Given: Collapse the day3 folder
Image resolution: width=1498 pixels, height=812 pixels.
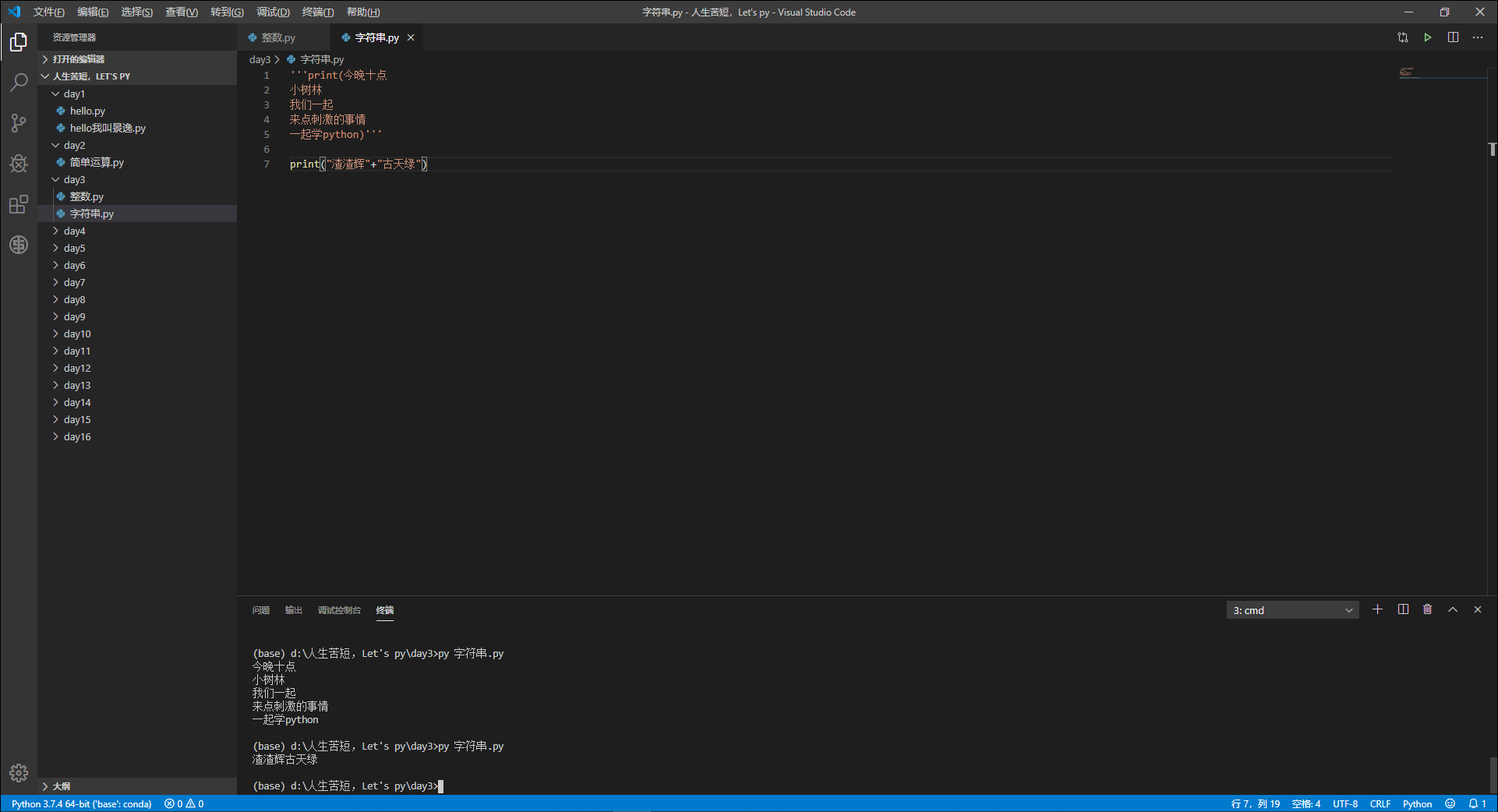Looking at the screenshot, I should (x=136, y=179).
